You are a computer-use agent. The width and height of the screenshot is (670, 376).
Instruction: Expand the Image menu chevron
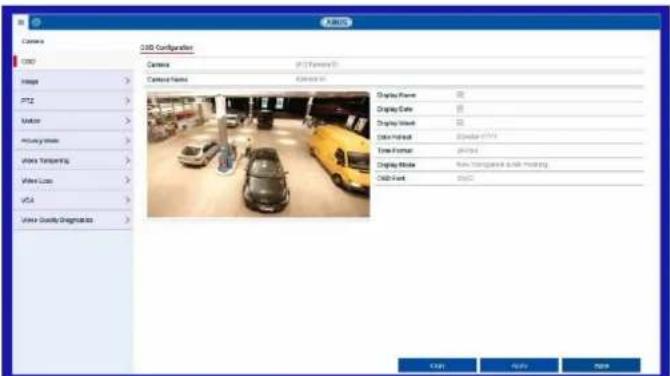[127, 81]
